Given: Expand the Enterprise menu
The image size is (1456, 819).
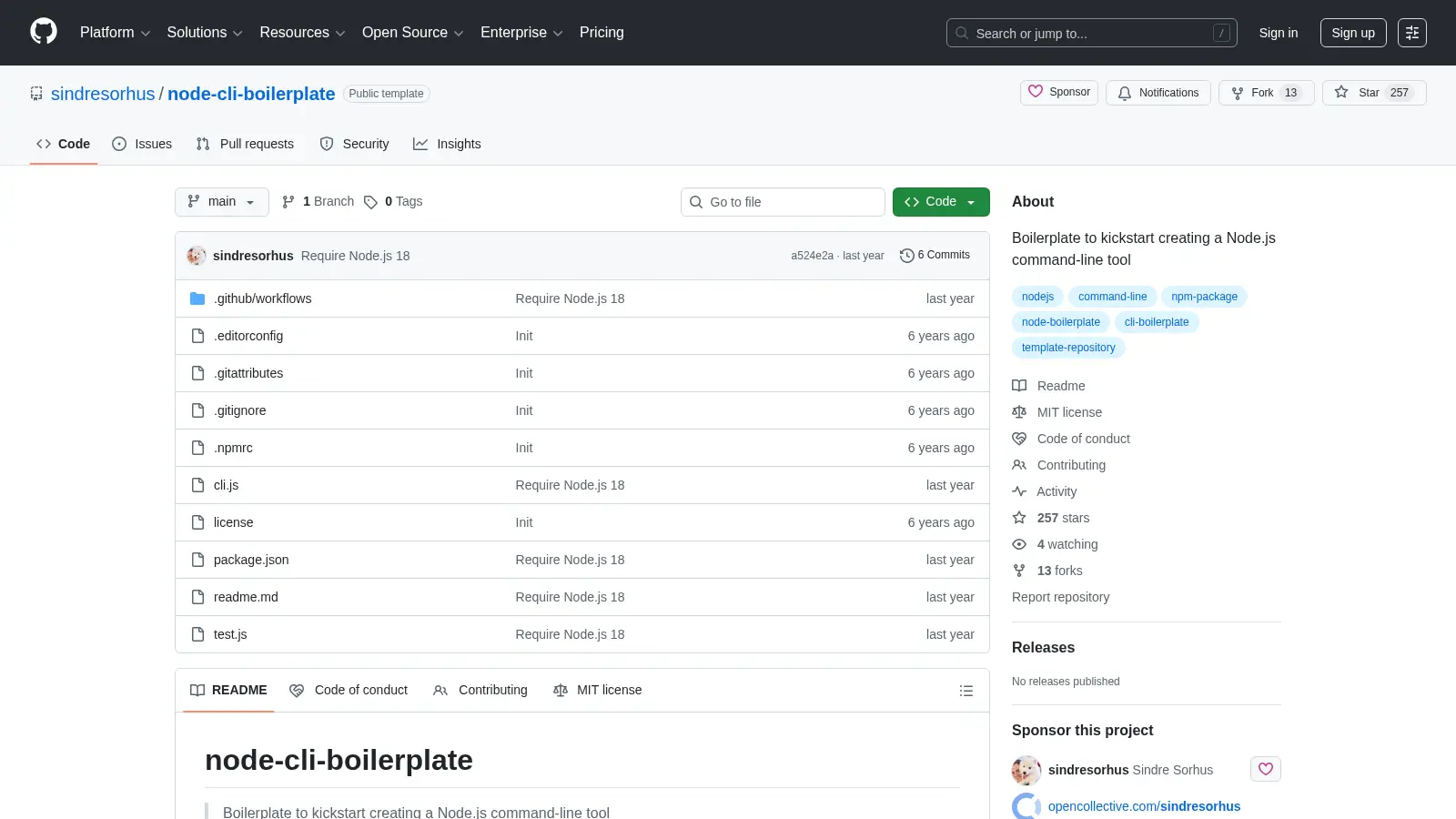Looking at the screenshot, I should click(521, 33).
